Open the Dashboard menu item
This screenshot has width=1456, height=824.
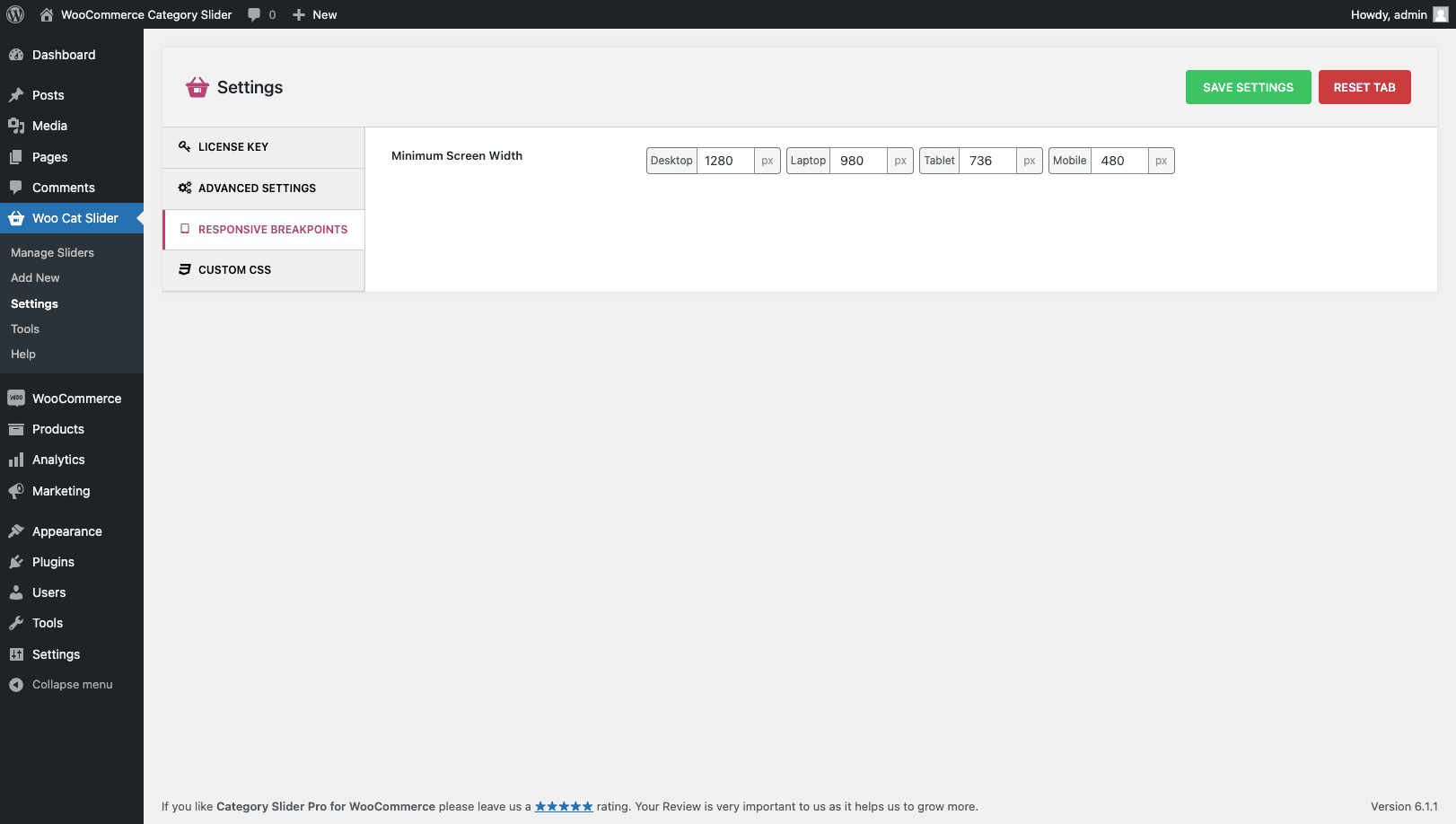pos(63,55)
